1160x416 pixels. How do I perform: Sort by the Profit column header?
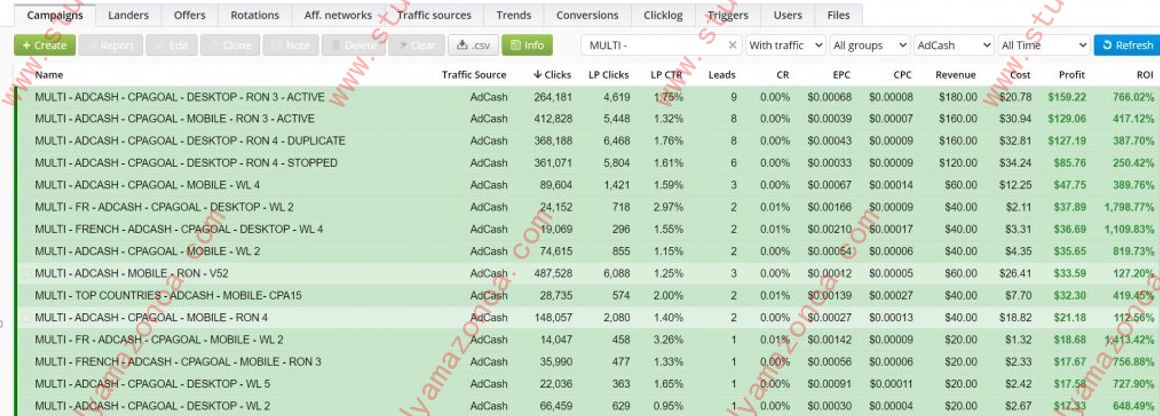pos(1072,75)
